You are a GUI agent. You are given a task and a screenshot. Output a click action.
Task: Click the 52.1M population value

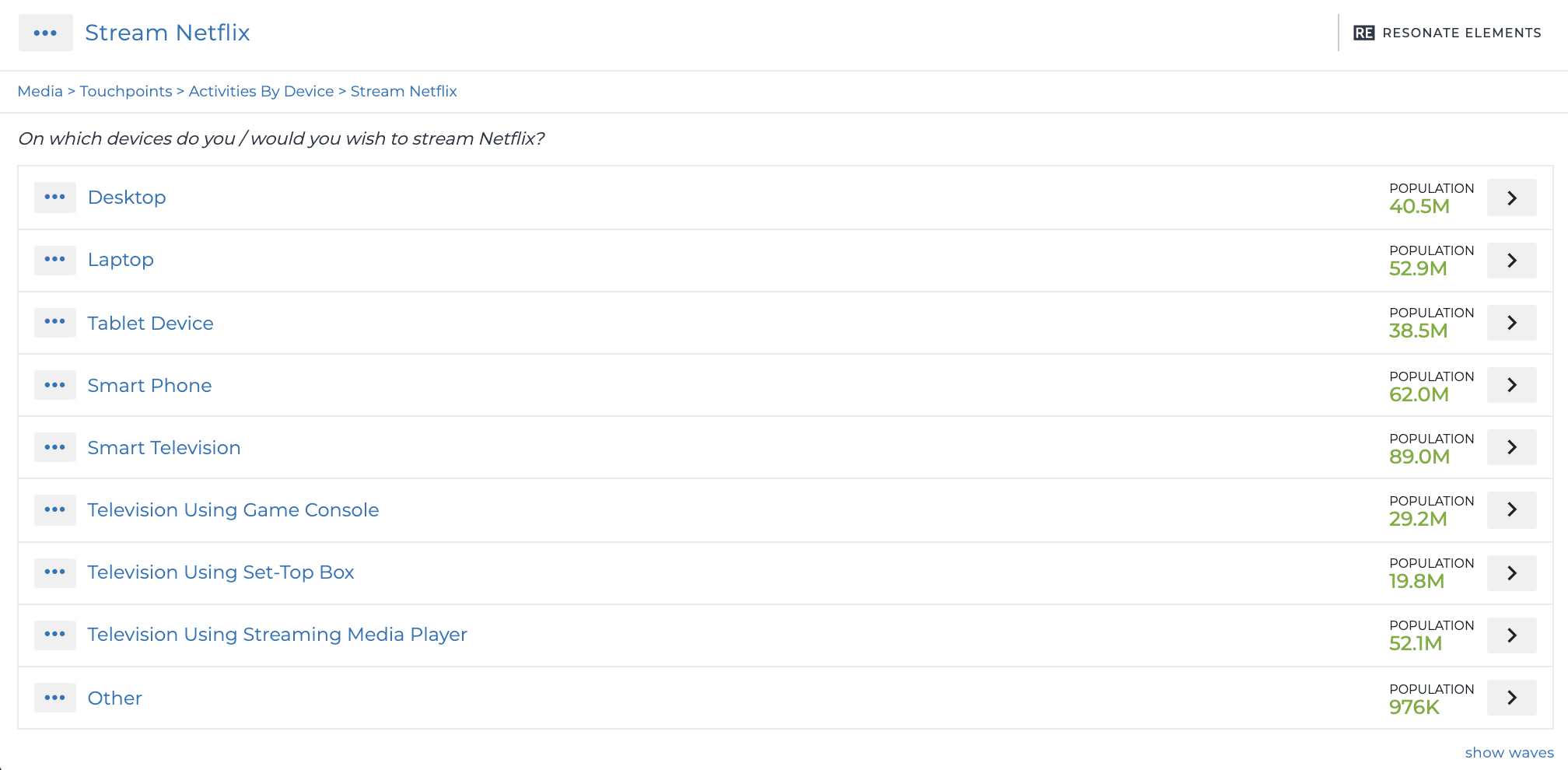click(1416, 643)
